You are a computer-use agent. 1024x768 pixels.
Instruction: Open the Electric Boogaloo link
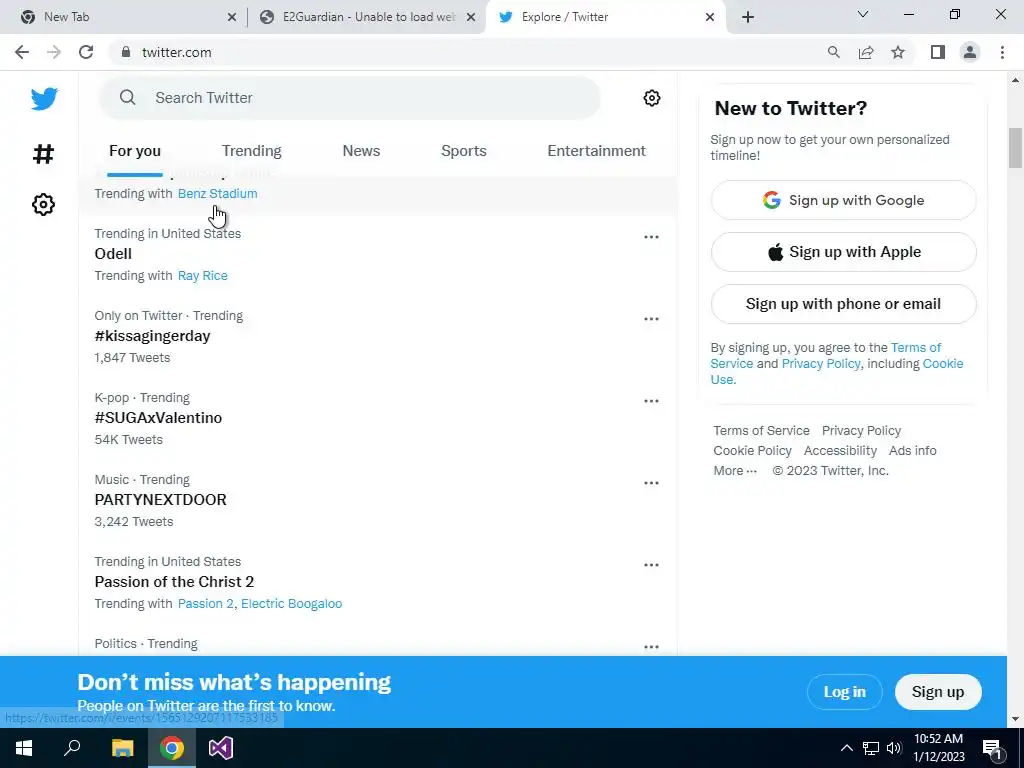[x=291, y=603]
